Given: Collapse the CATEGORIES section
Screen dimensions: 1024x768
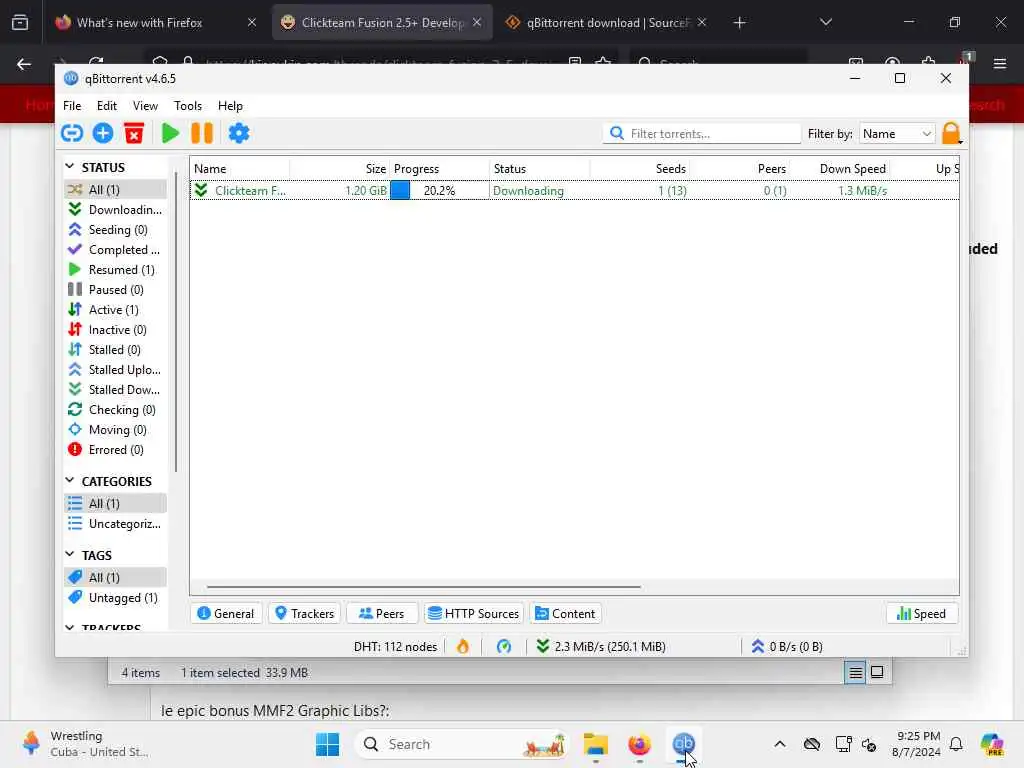Looking at the screenshot, I should click(x=70, y=481).
